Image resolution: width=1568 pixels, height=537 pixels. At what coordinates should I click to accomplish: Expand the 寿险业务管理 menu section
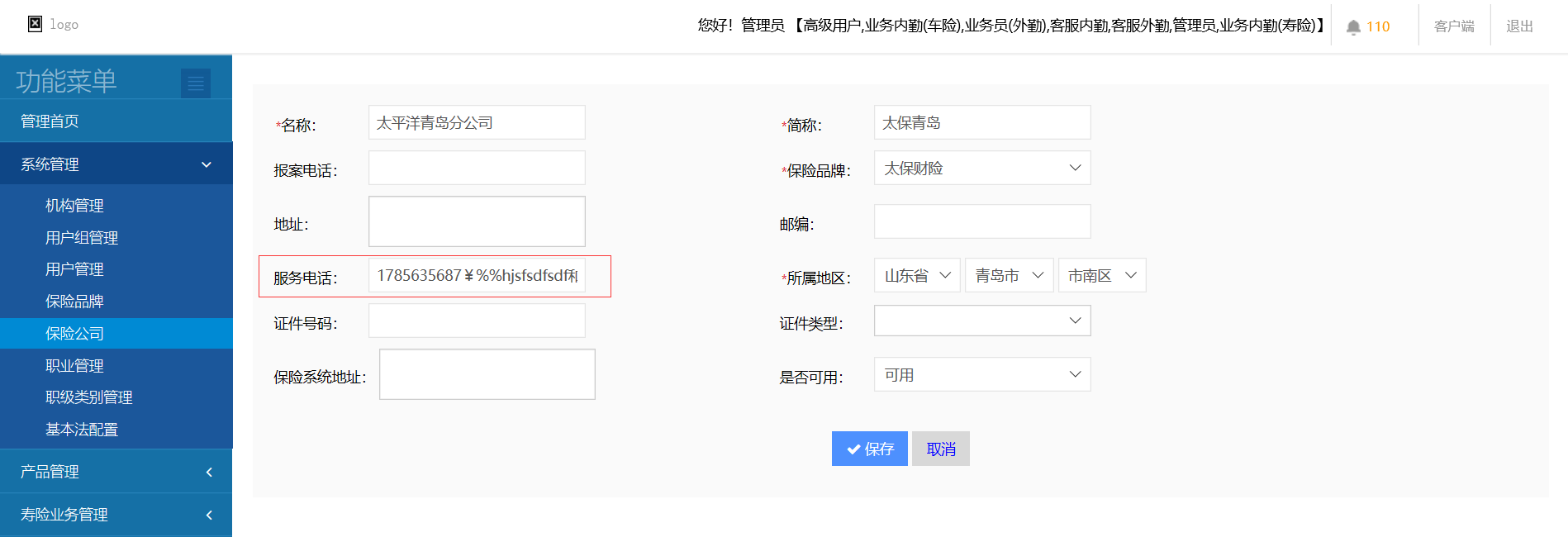coord(116,515)
